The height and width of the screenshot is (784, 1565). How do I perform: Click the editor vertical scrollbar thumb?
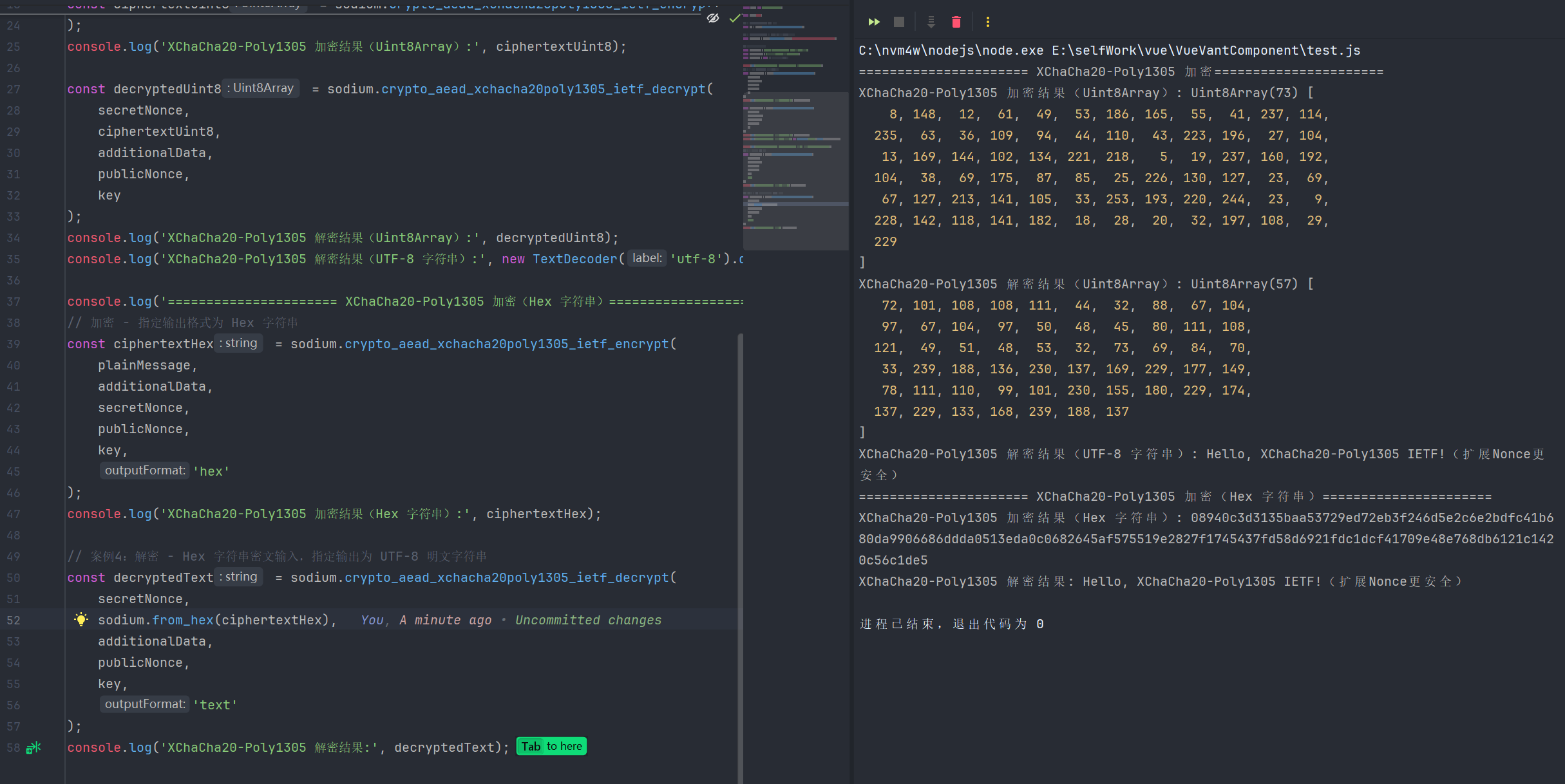coord(741,554)
